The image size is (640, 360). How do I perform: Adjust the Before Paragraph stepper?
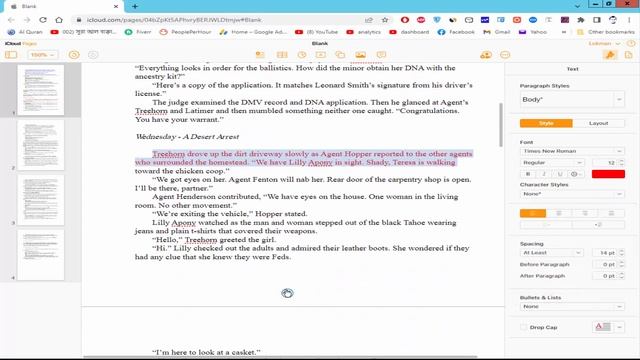(622, 264)
